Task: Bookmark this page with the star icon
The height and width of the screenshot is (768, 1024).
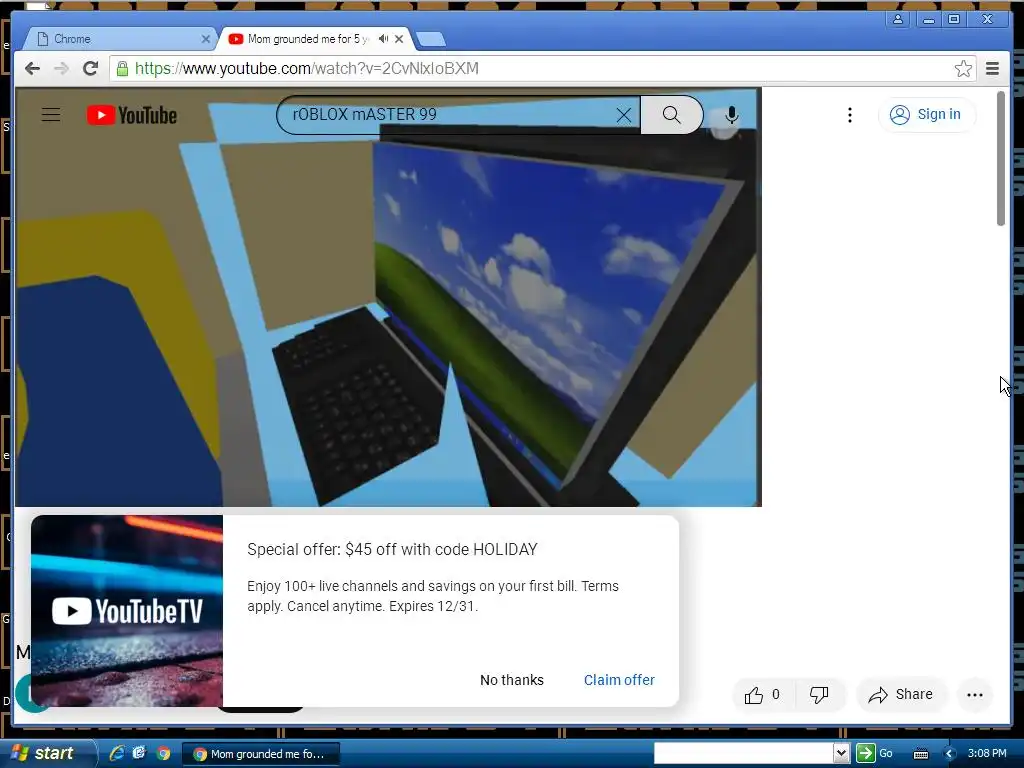Action: [x=963, y=69]
